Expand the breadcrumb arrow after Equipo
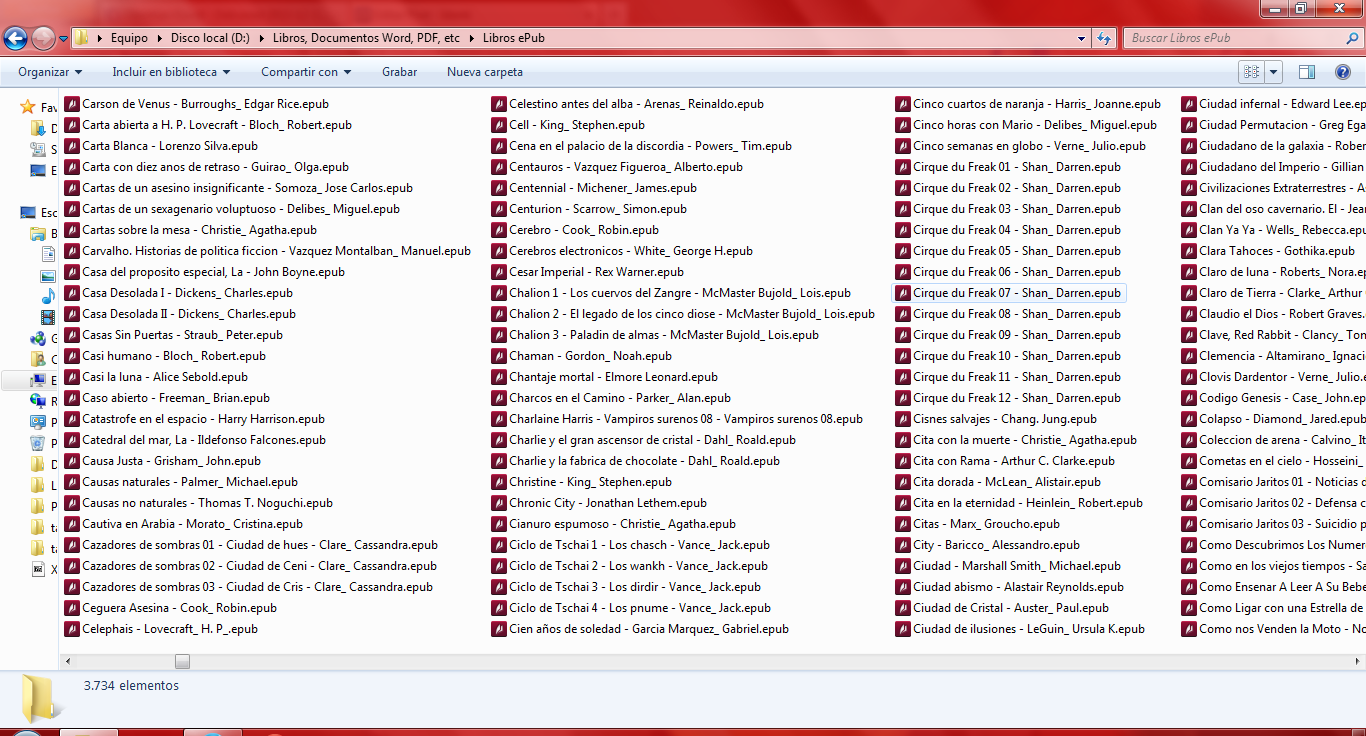Screen dimensions: 1366x736 pyautogui.click(x=158, y=38)
